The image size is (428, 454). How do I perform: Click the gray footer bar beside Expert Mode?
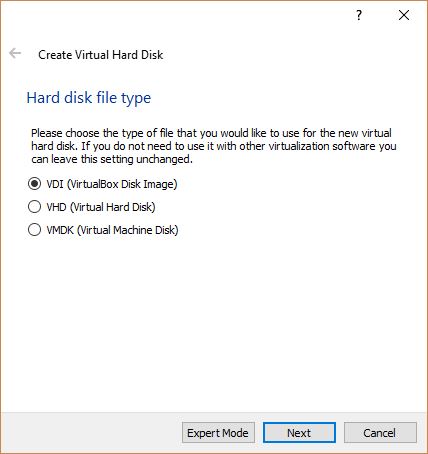click(x=90, y=433)
